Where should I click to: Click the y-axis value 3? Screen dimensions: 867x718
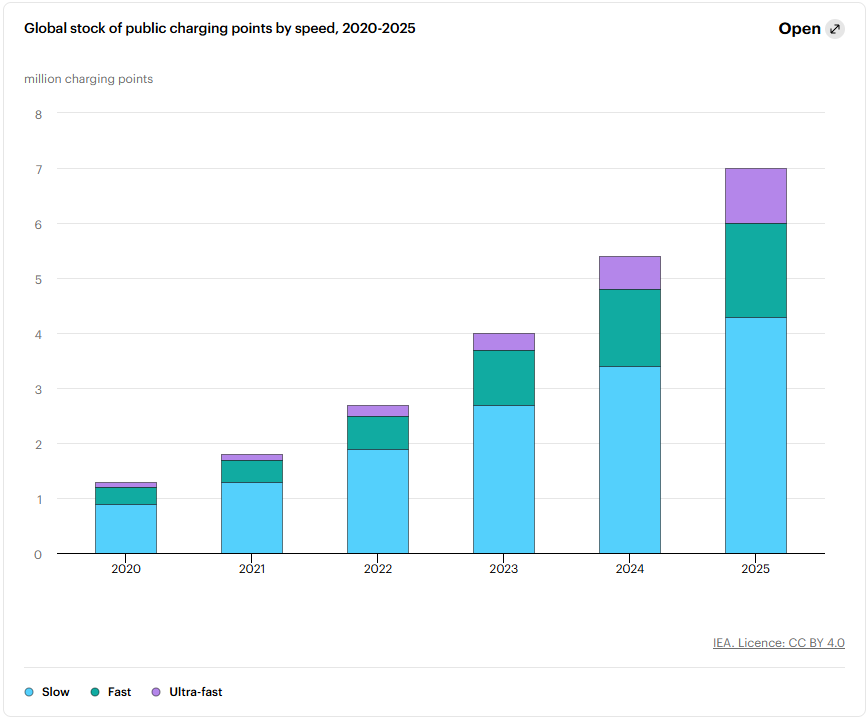38,390
